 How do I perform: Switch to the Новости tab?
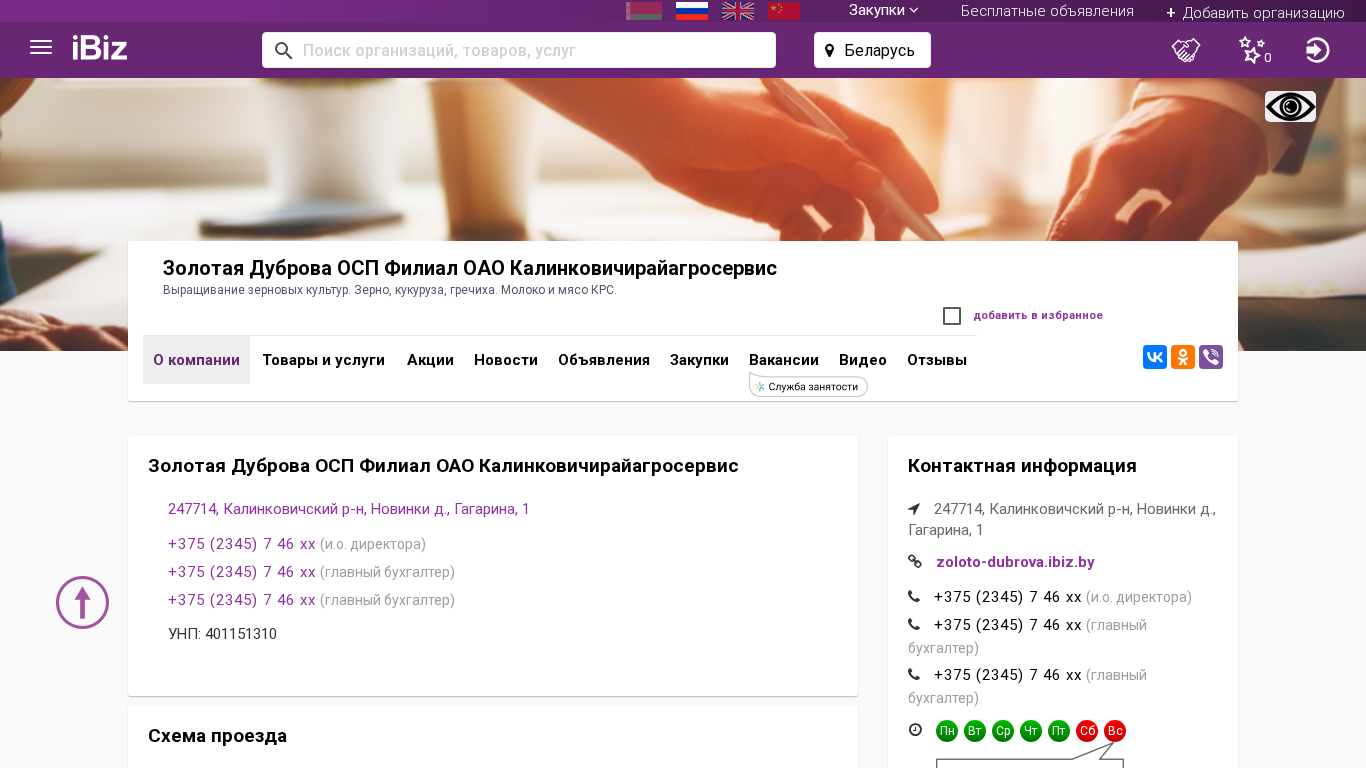pyautogui.click(x=506, y=360)
